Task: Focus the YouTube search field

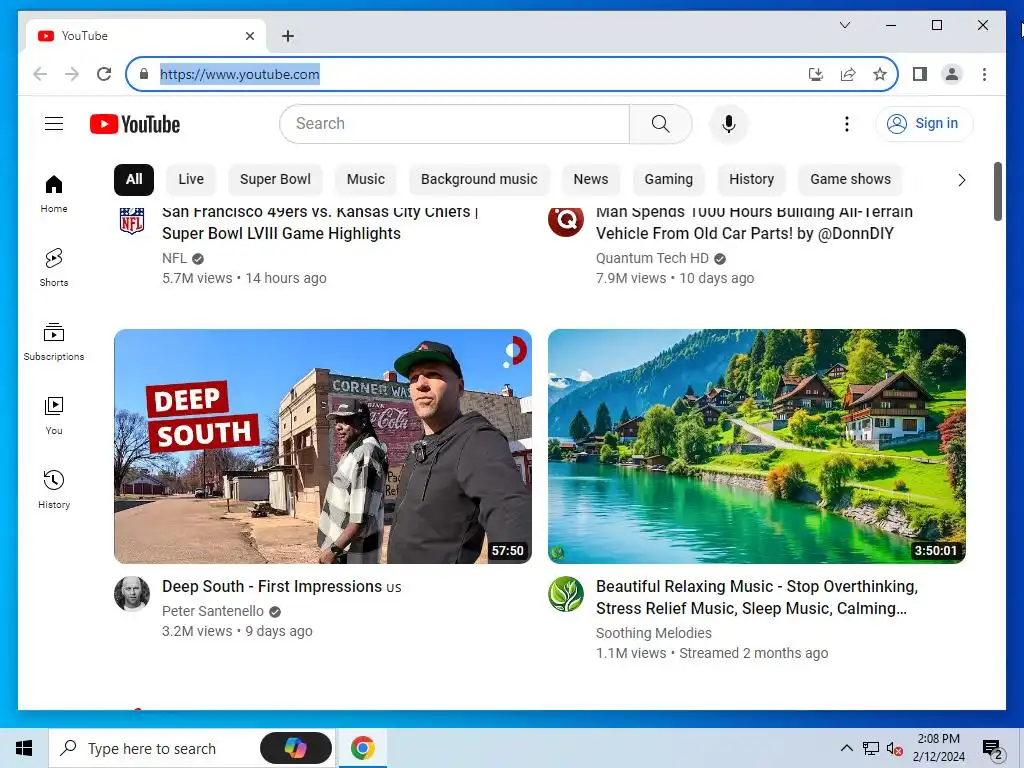Action: [x=455, y=124]
